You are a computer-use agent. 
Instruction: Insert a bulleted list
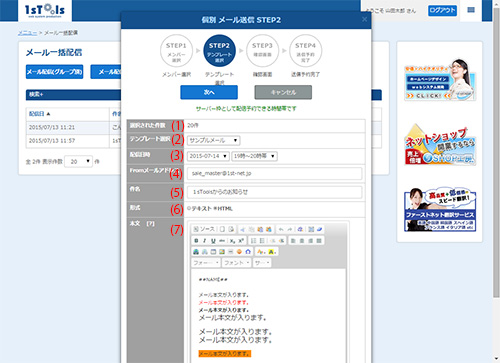click(262, 241)
